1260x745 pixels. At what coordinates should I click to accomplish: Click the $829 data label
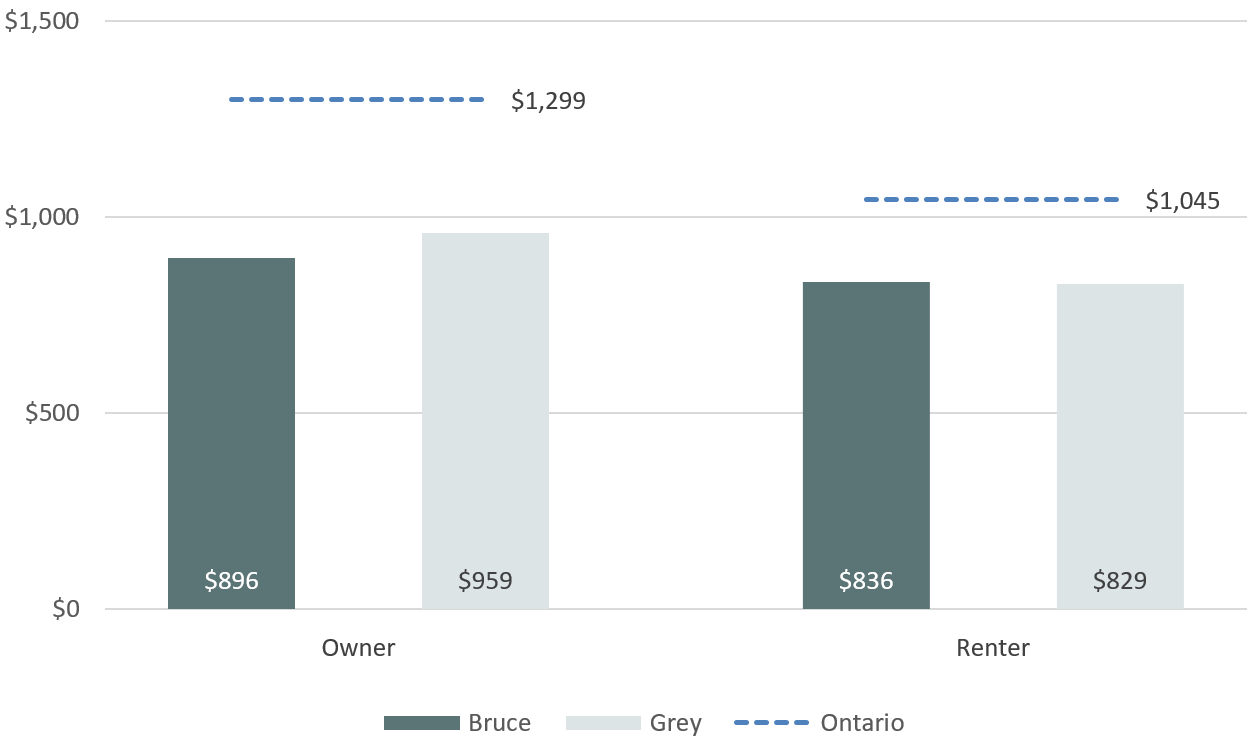tap(1120, 581)
